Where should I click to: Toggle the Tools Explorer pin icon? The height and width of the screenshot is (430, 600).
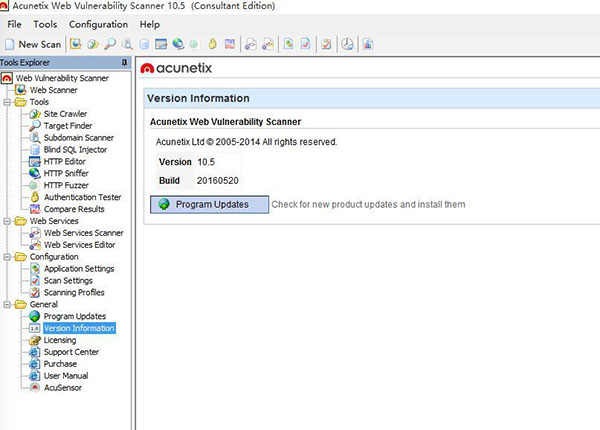(124, 62)
